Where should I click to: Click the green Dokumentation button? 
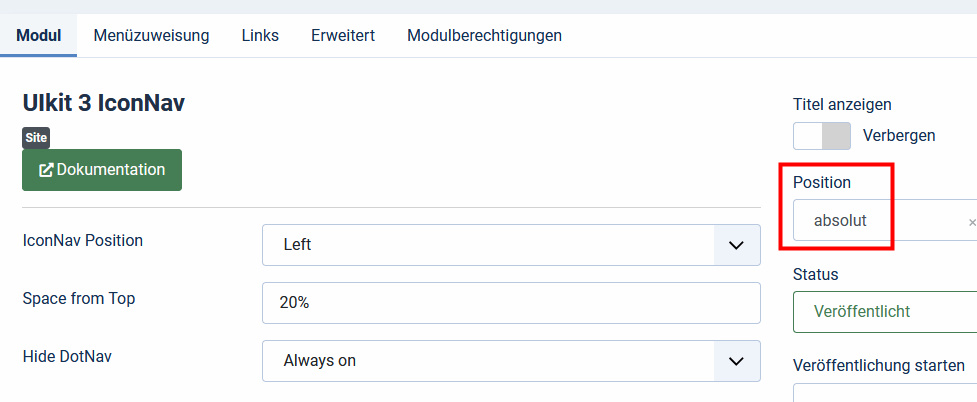point(102,170)
